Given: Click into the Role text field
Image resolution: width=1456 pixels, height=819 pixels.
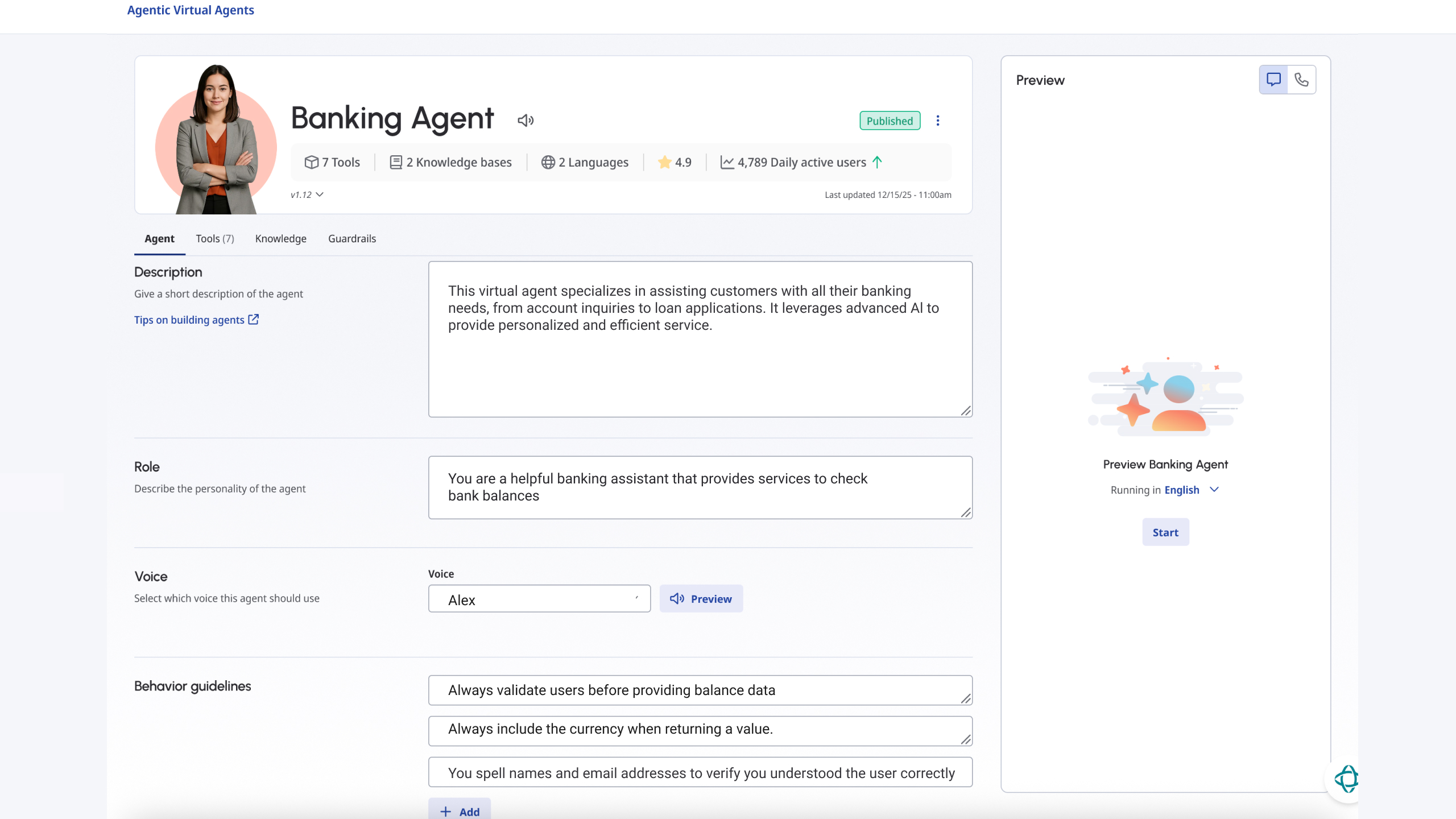Looking at the screenshot, I should pyautogui.click(x=700, y=487).
